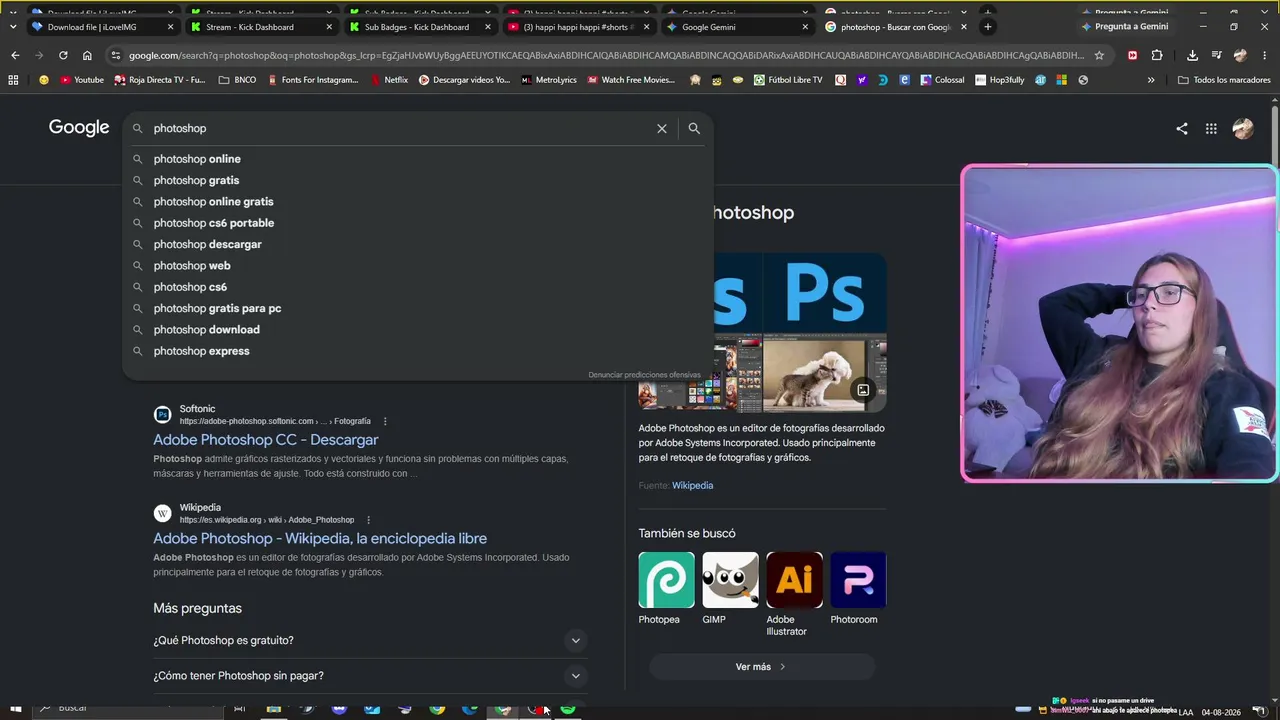Viewport: 1280px width, 720px height.
Task: Switch to the 'Stream - Kick Dashboard' tab
Action: [261, 27]
